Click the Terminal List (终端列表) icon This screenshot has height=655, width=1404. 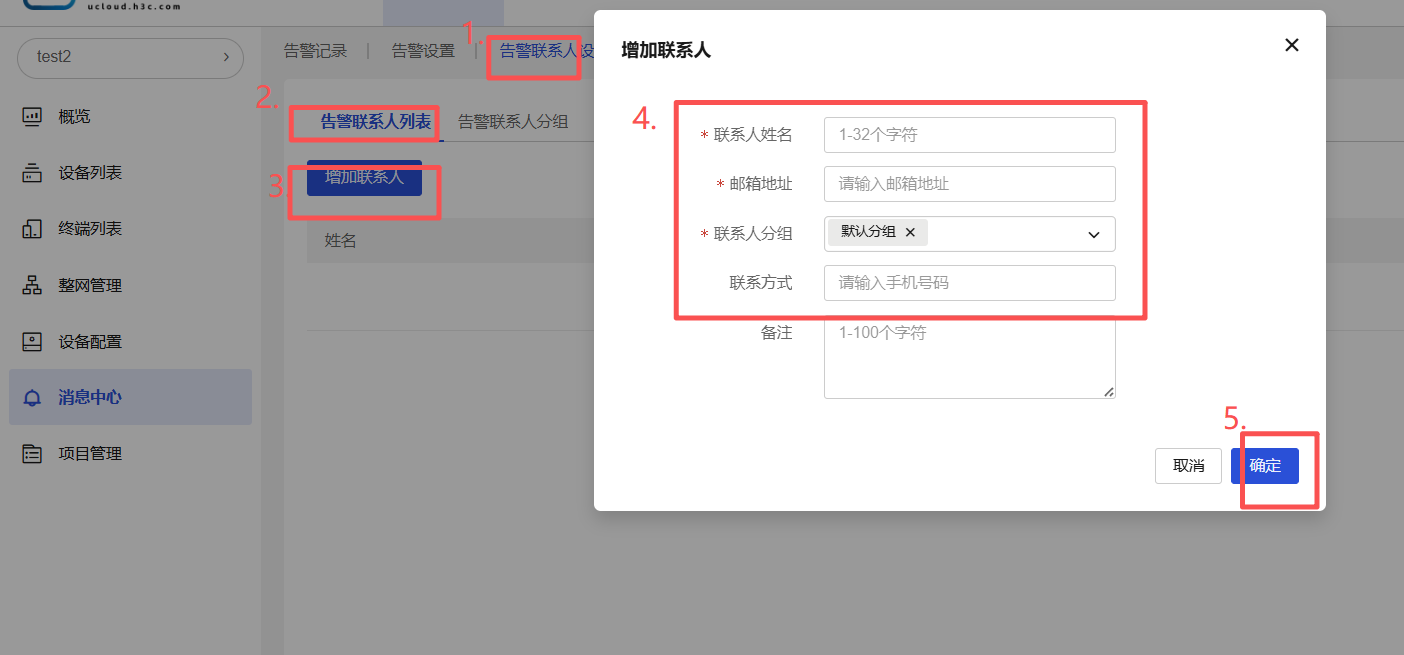[32, 229]
